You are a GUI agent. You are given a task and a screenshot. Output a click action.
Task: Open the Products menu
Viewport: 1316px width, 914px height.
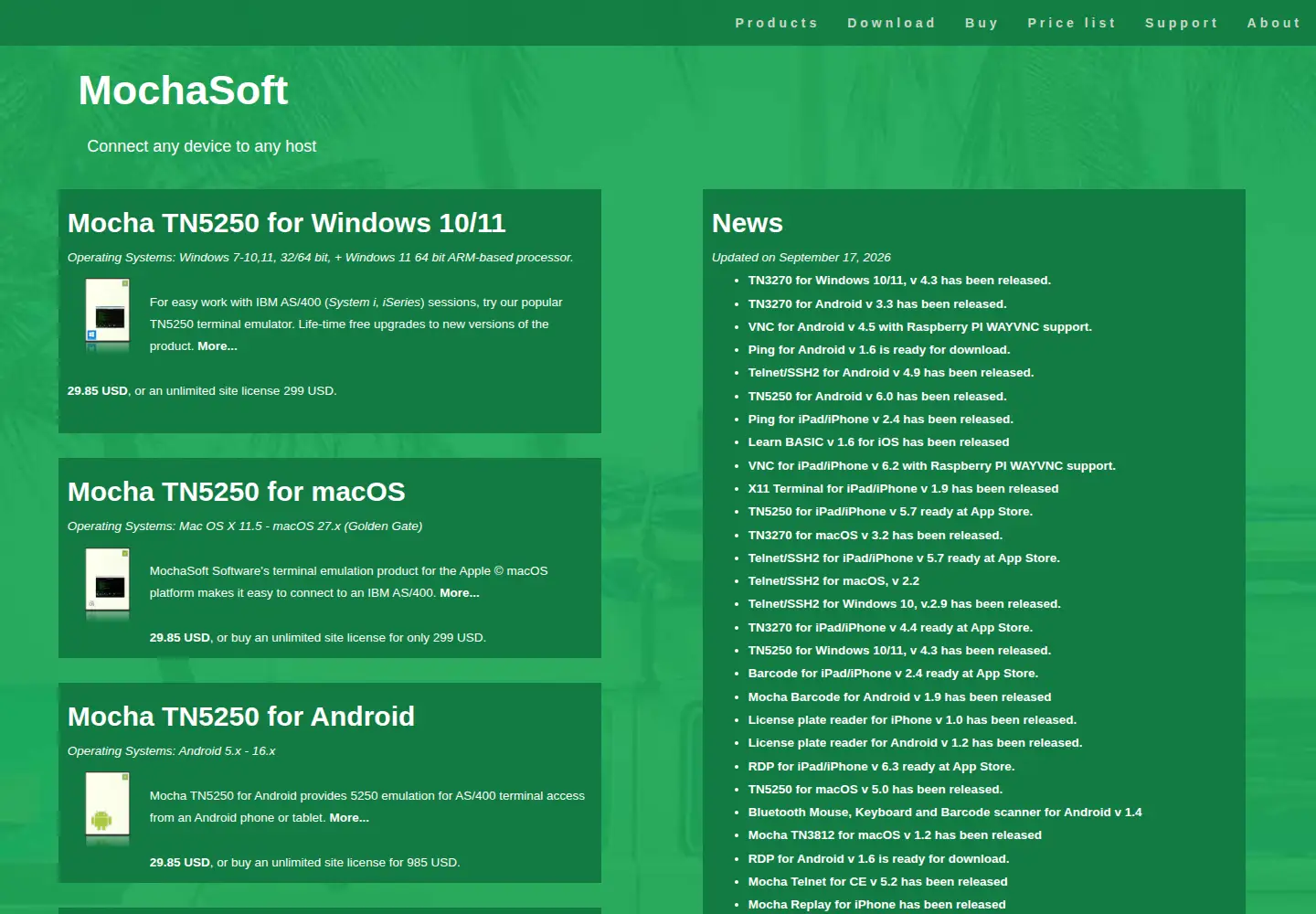[x=777, y=23]
